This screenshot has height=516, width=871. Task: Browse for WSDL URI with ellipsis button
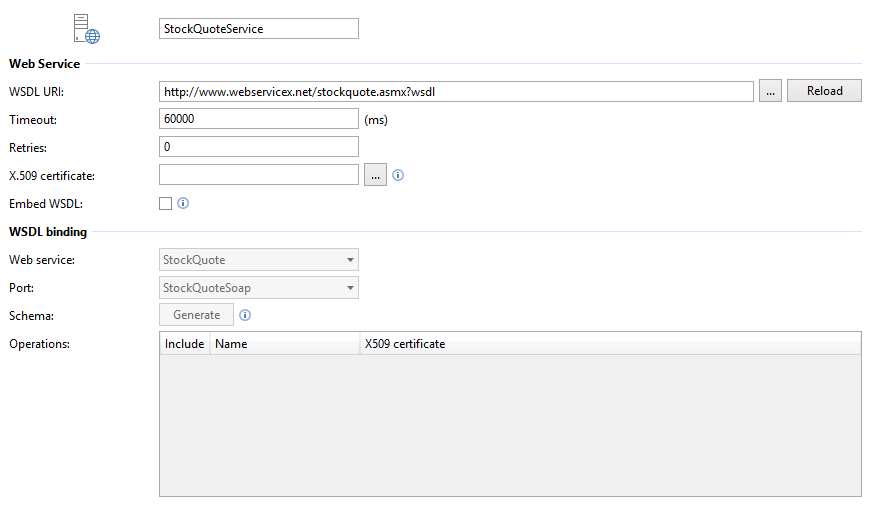point(770,91)
